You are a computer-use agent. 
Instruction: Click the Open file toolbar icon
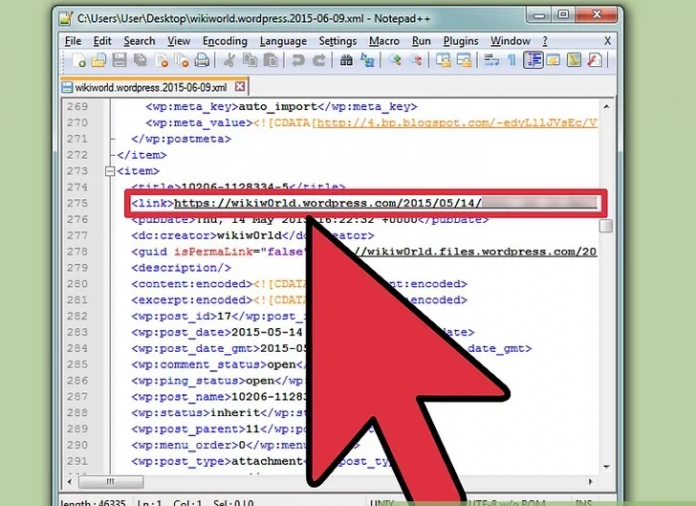97,62
